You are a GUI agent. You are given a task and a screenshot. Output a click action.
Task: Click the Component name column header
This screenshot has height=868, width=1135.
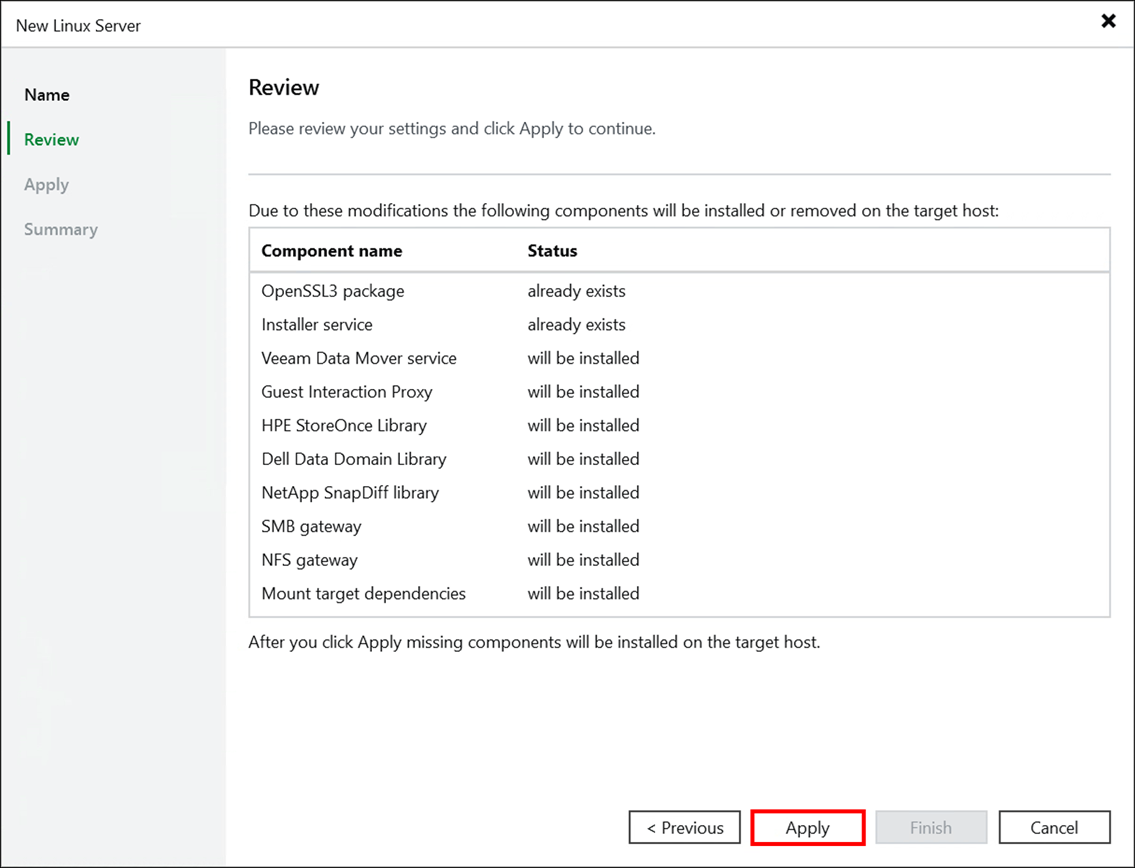(x=330, y=250)
